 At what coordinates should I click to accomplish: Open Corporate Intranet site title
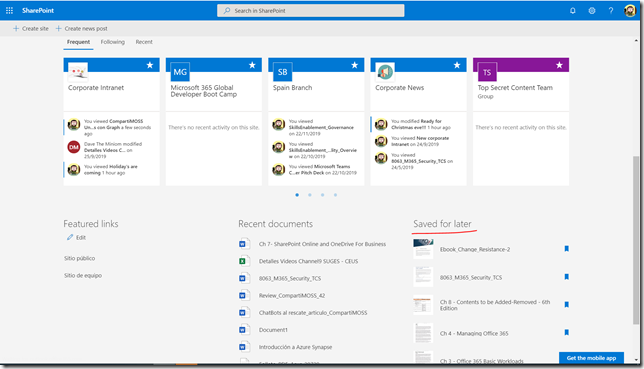tap(96, 88)
